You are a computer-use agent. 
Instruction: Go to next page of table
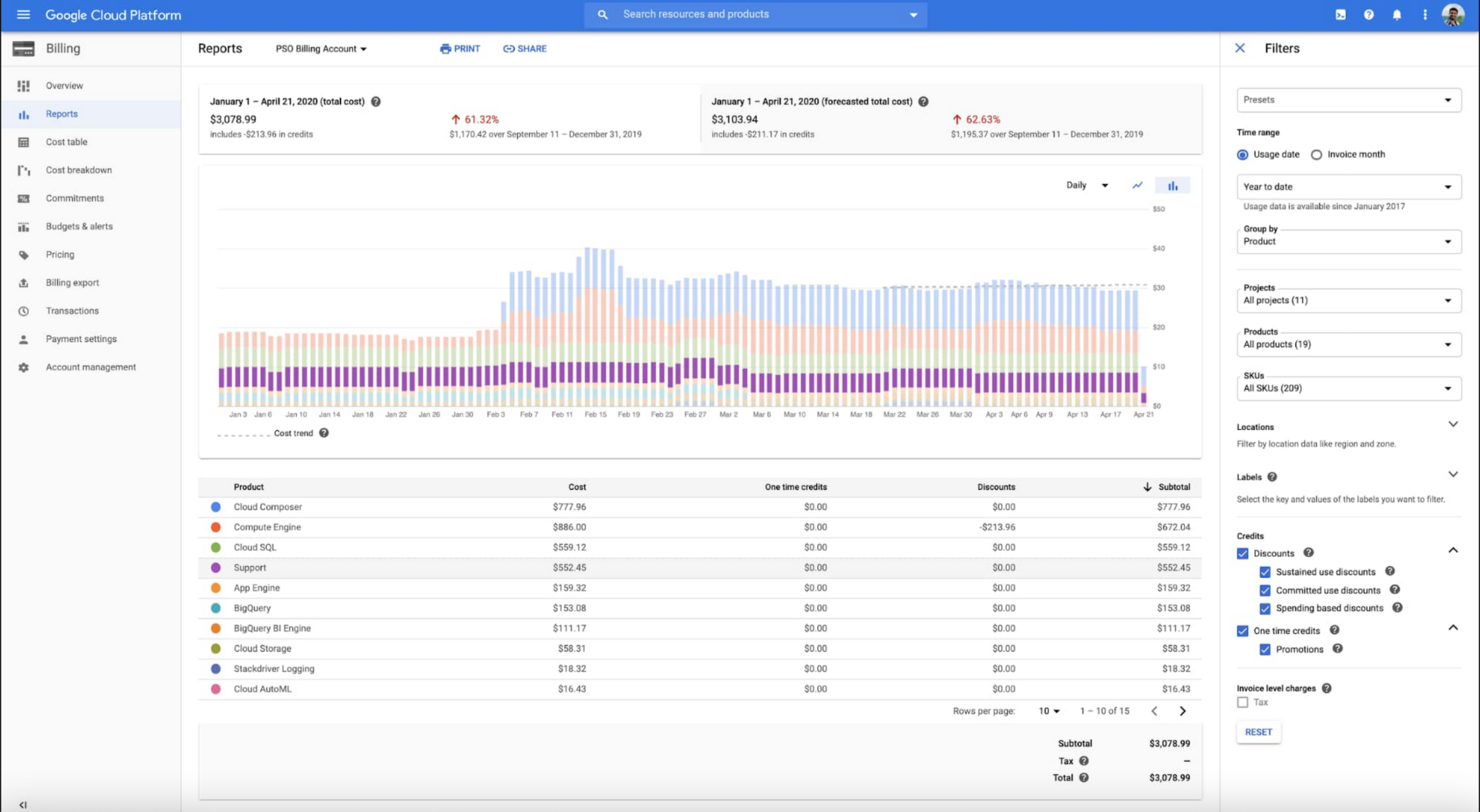click(x=1182, y=711)
